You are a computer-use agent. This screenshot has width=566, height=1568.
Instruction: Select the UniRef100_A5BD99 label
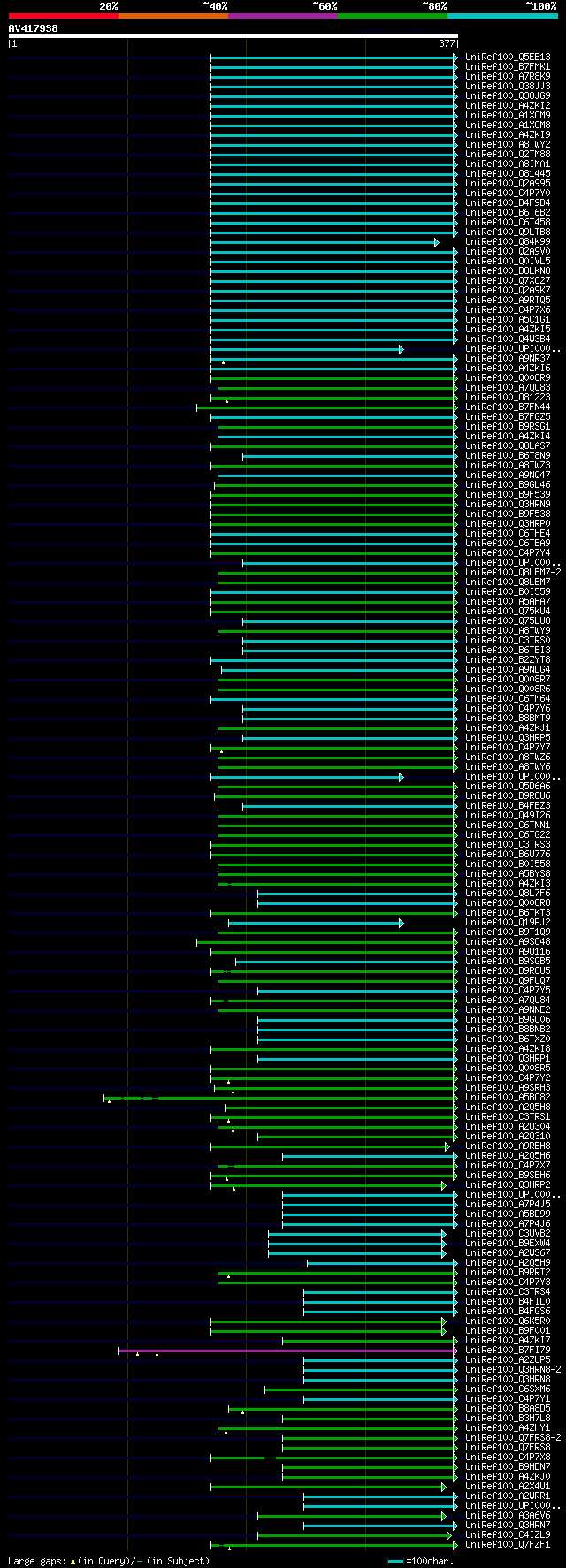(x=508, y=1214)
